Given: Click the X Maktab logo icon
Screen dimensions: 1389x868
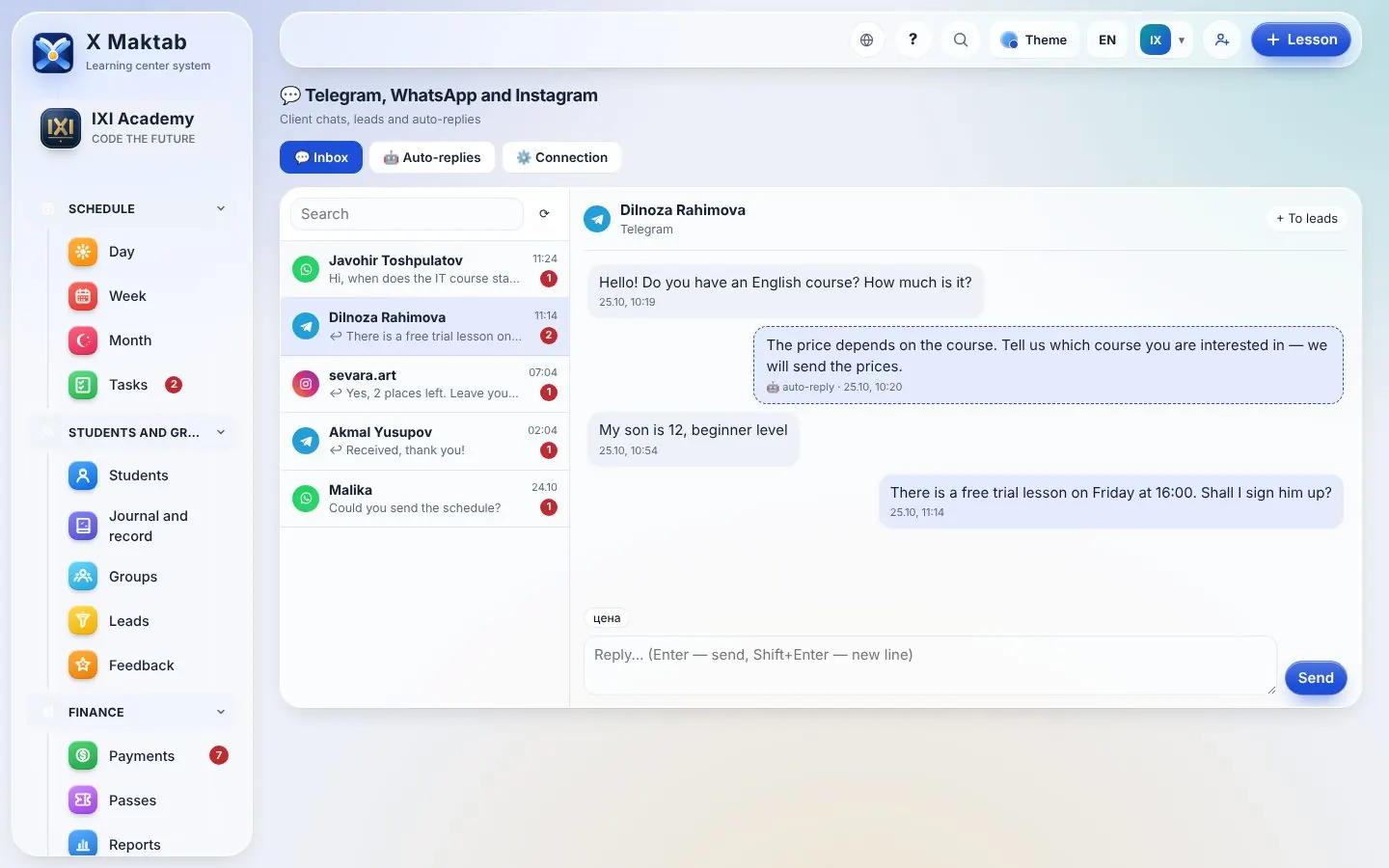Looking at the screenshot, I should point(53,53).
